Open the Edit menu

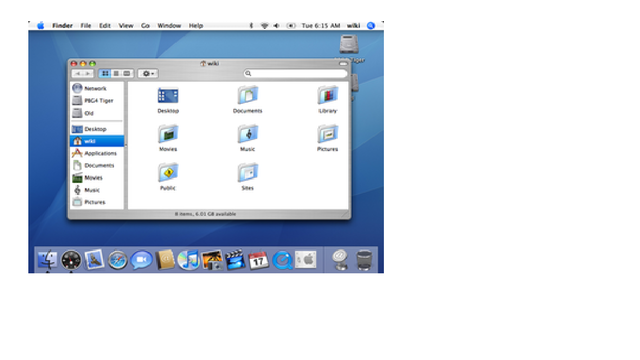click(x=105, y=26)
